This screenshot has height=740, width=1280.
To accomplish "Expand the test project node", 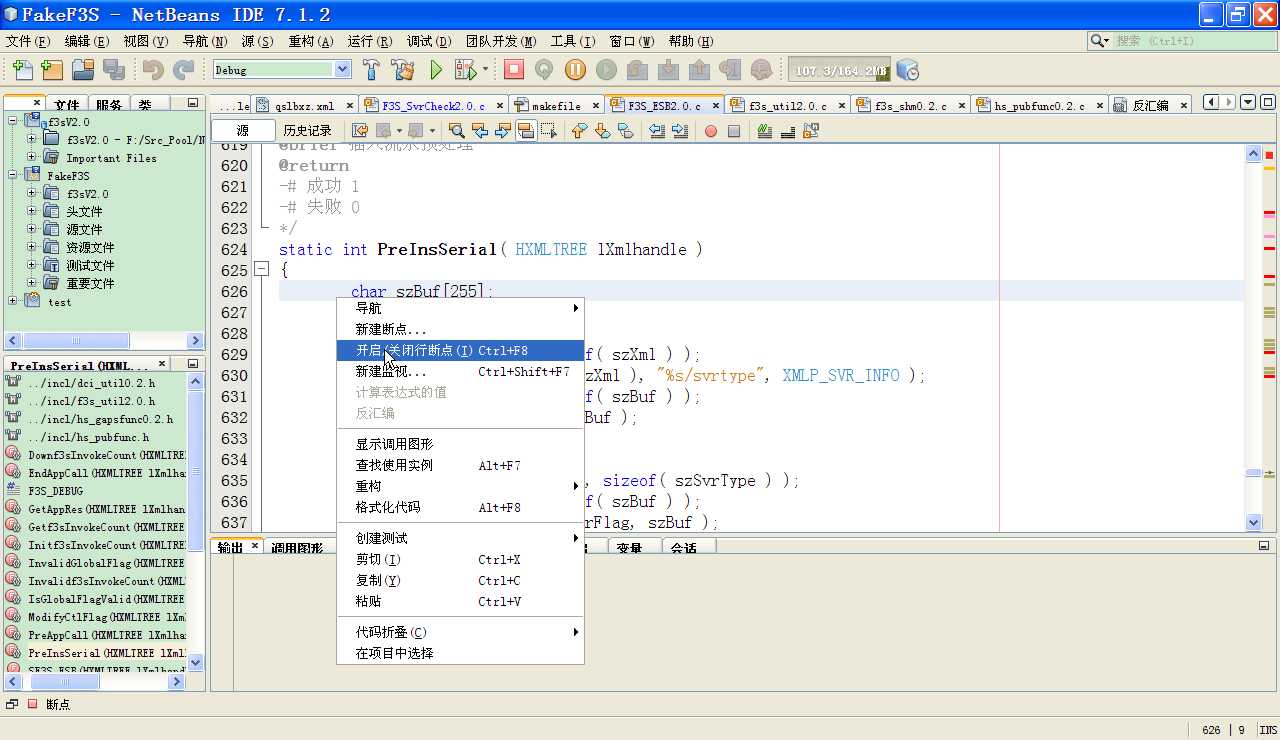I will tap(13, 301).
